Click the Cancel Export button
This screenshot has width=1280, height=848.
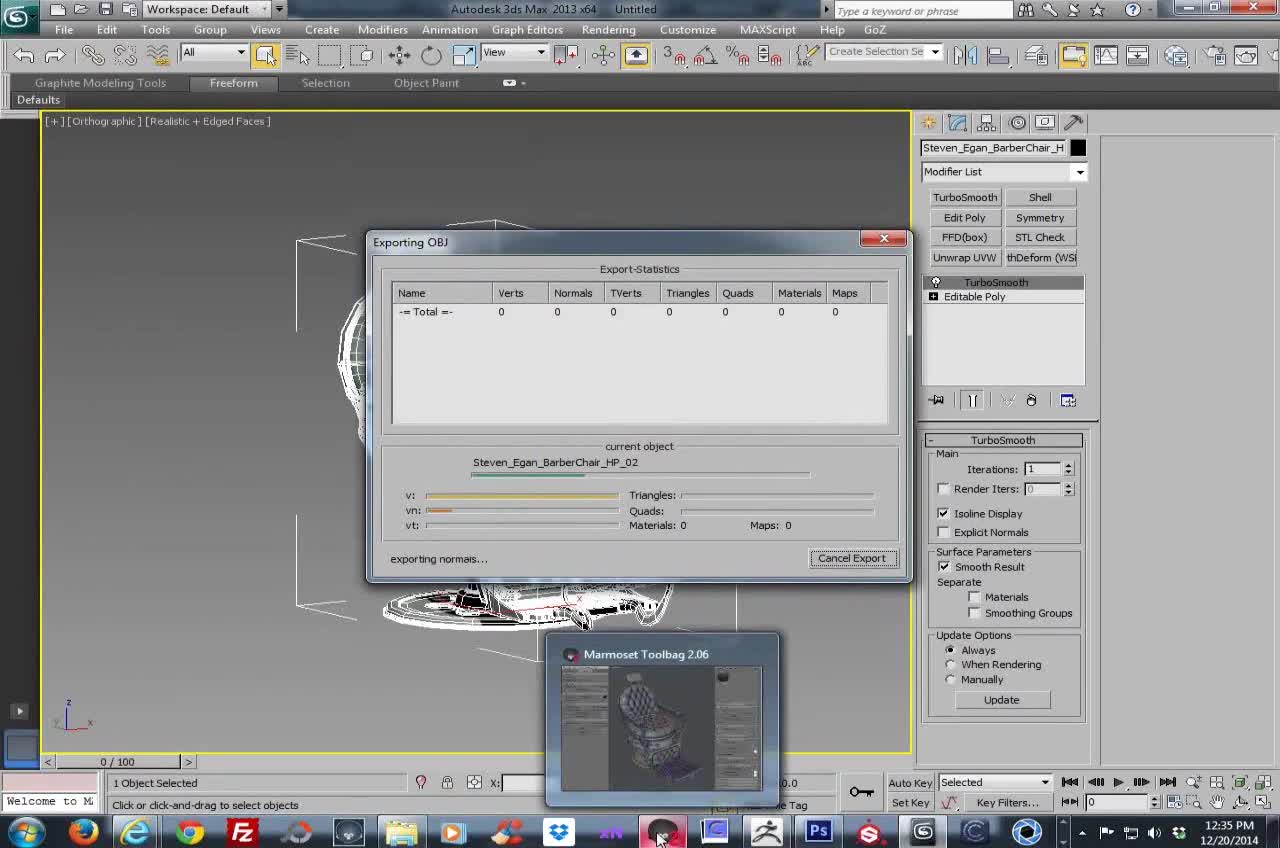coord(852,558)
